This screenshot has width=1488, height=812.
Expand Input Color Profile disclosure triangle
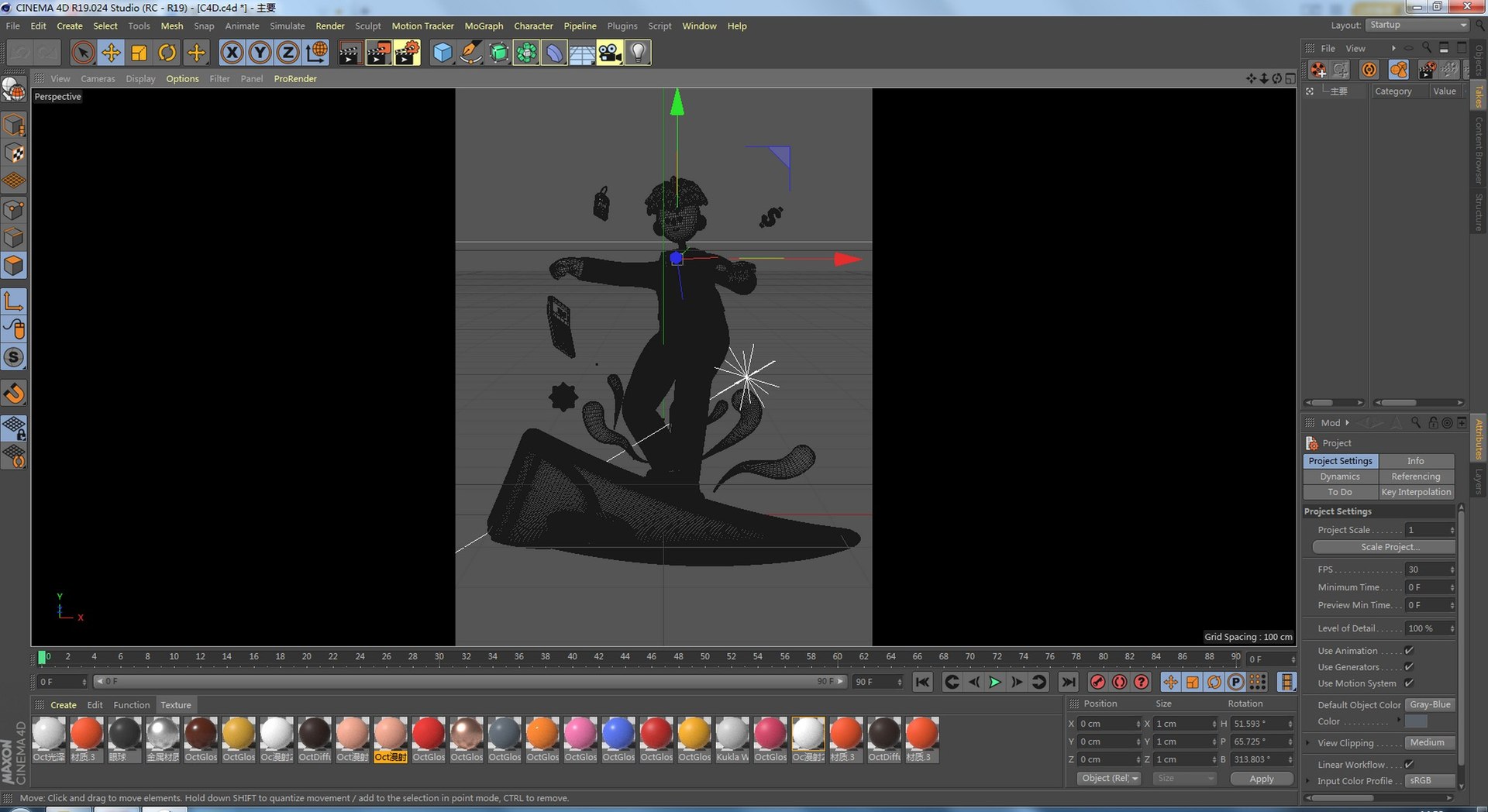click(1308, 781)
